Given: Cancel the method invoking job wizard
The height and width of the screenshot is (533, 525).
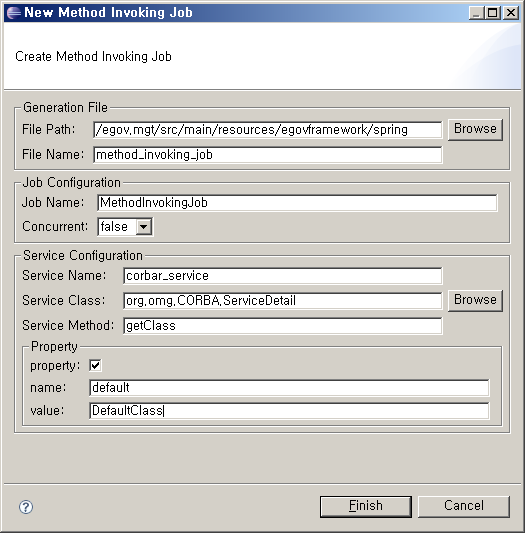Looking at the screenshot, I should (x=464, y=506).
